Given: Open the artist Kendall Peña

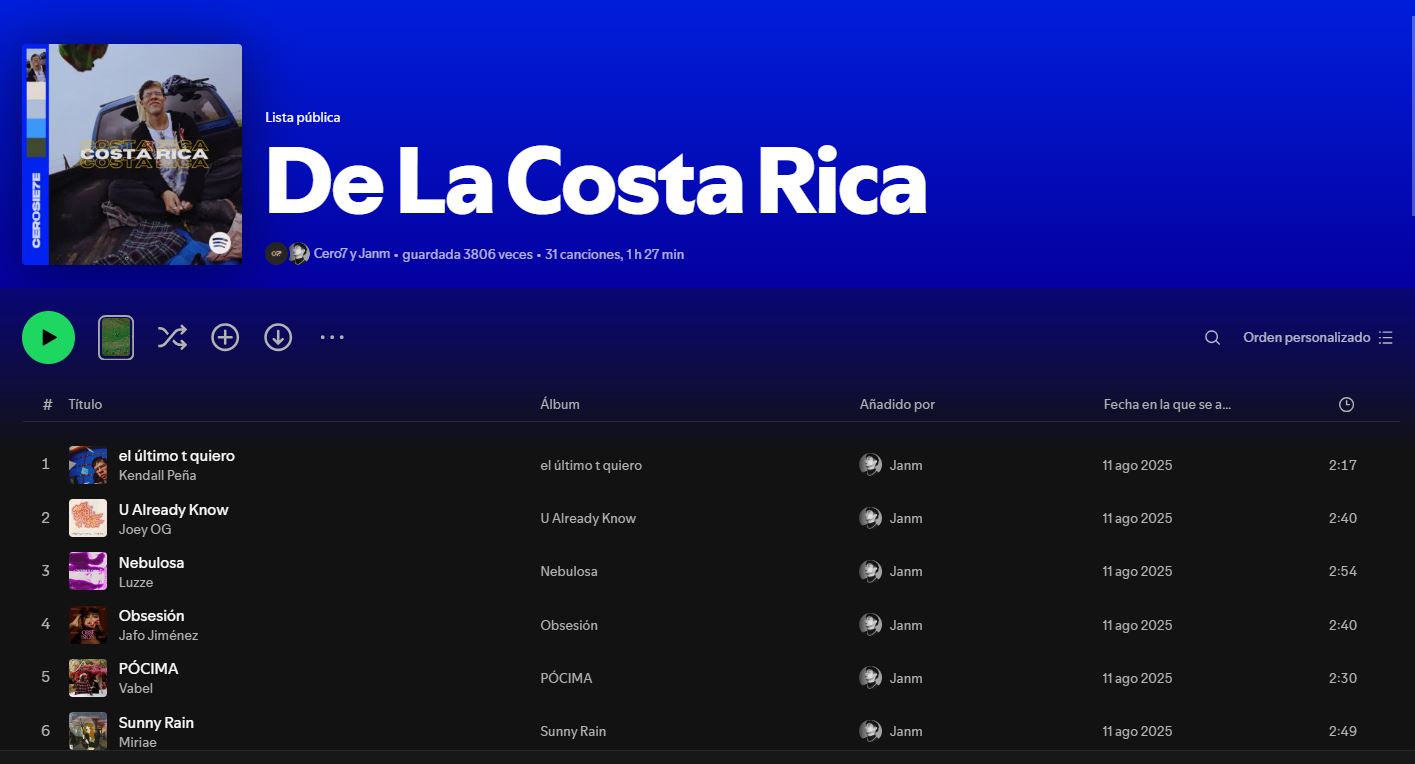Looking at the screenshot, I should [x=157, y=476].
